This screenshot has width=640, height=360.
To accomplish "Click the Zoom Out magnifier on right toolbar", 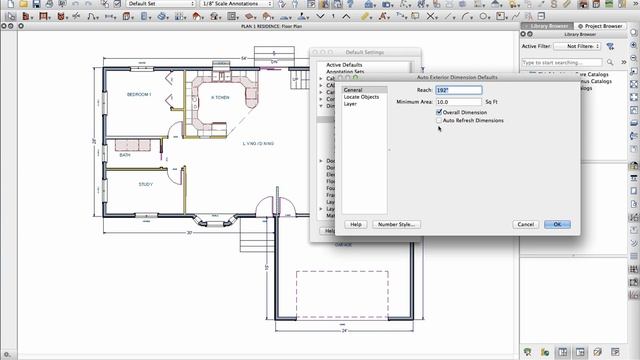I will (634, 58).
